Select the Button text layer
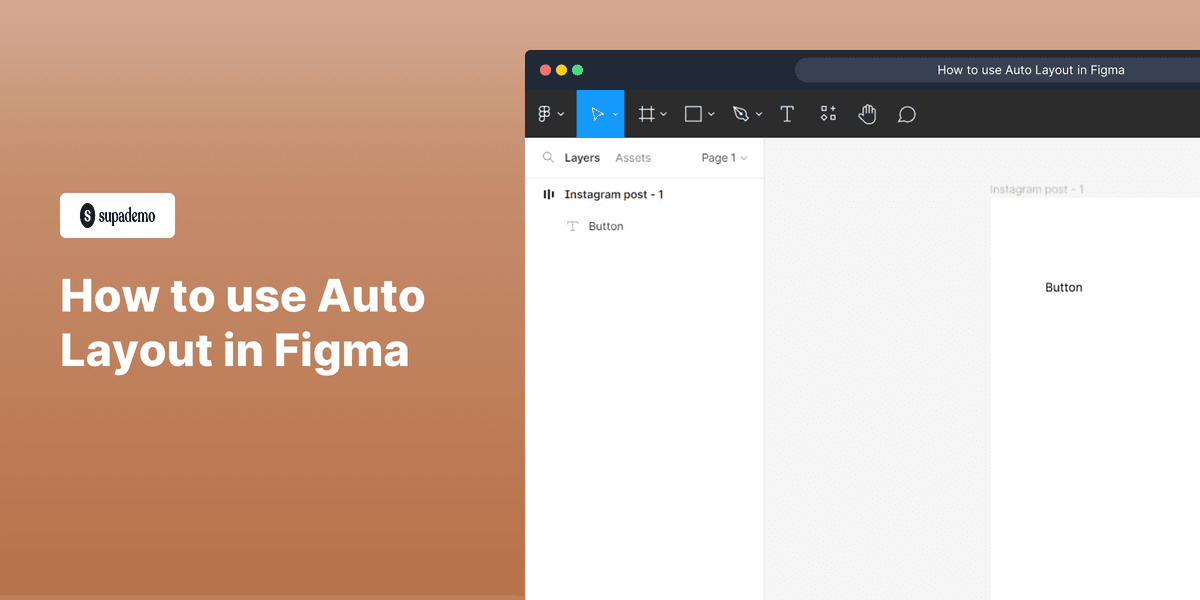 (x=604, y=226)
